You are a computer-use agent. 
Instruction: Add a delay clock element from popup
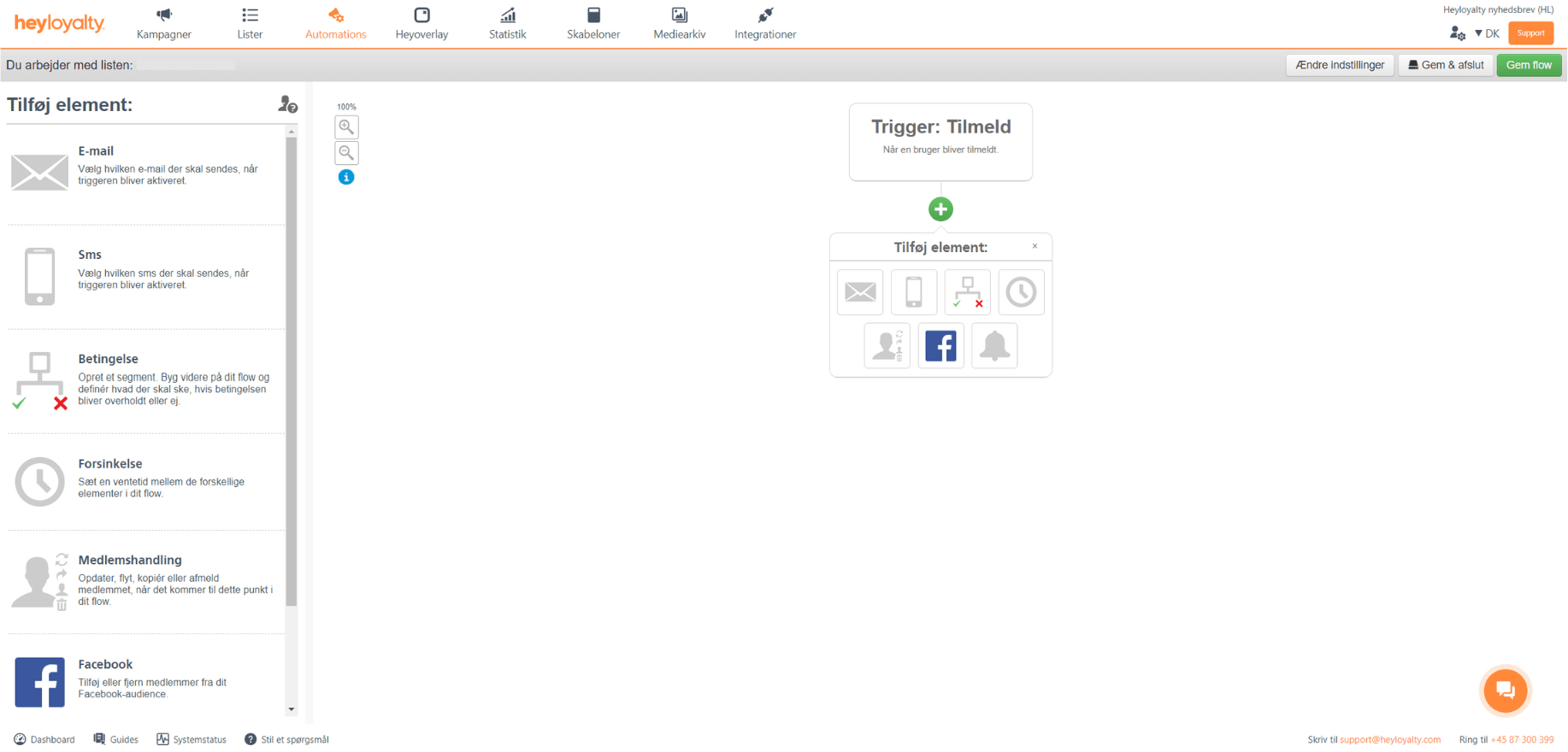(x=1021, y=292)
